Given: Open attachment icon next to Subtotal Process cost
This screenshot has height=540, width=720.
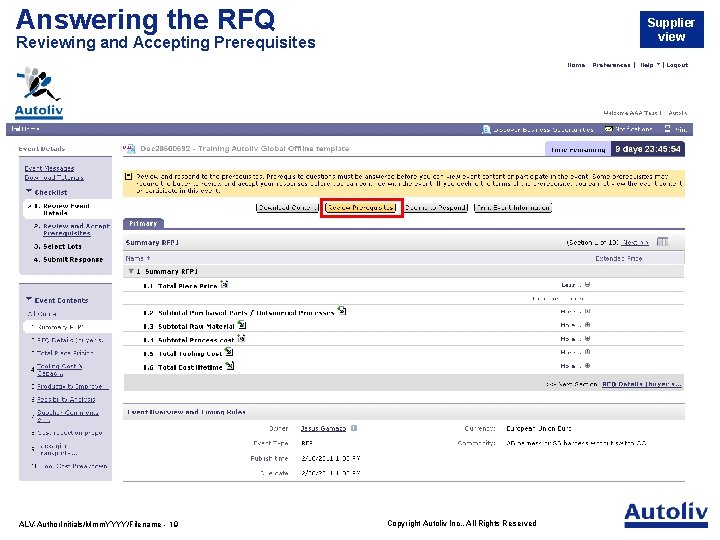Looking at the screenshot, I should (x=241, y=339).
